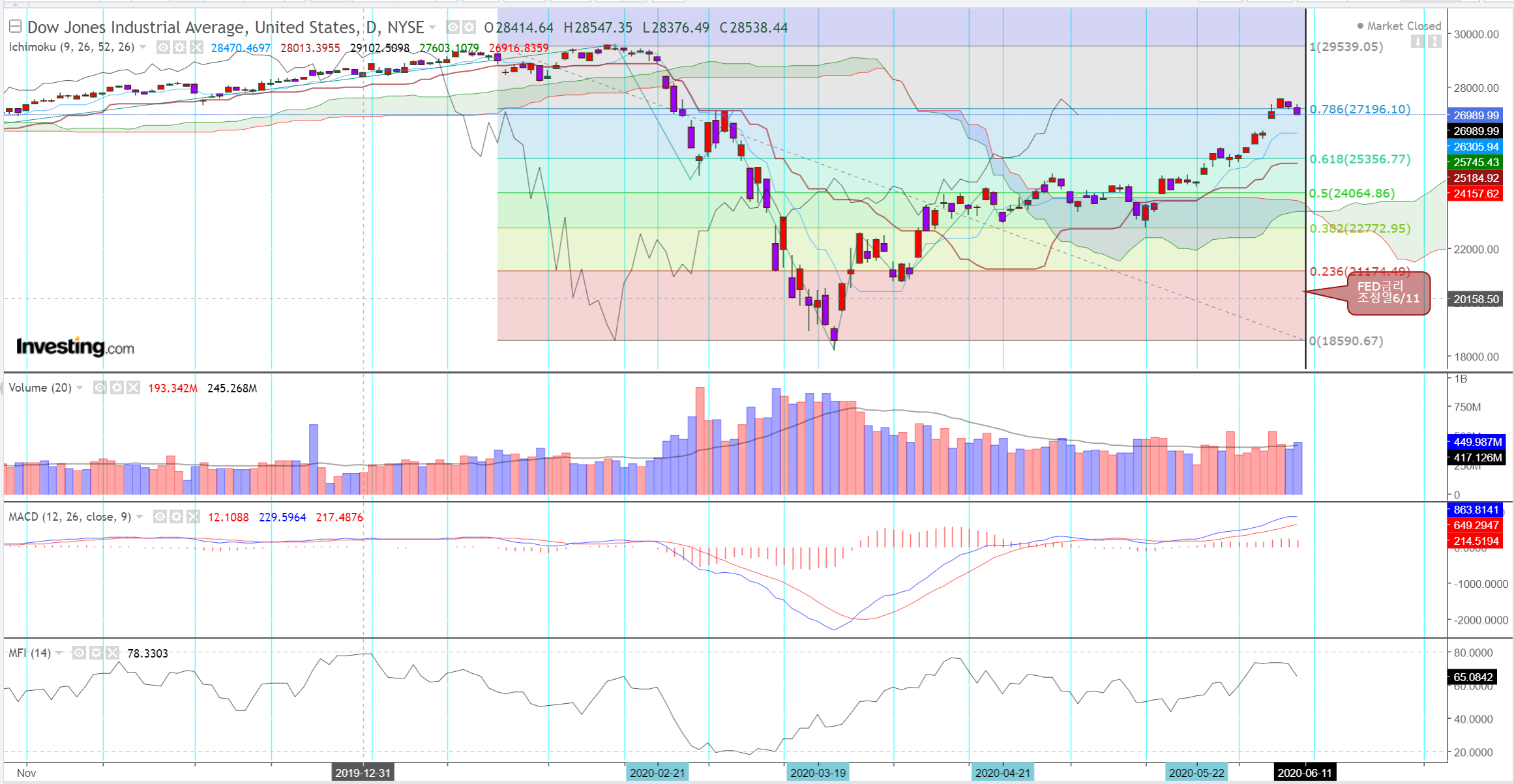Screen dimensions: 1514x784
Task: Toggle MACD indicator visibility eye
Action: coord(160,517)
